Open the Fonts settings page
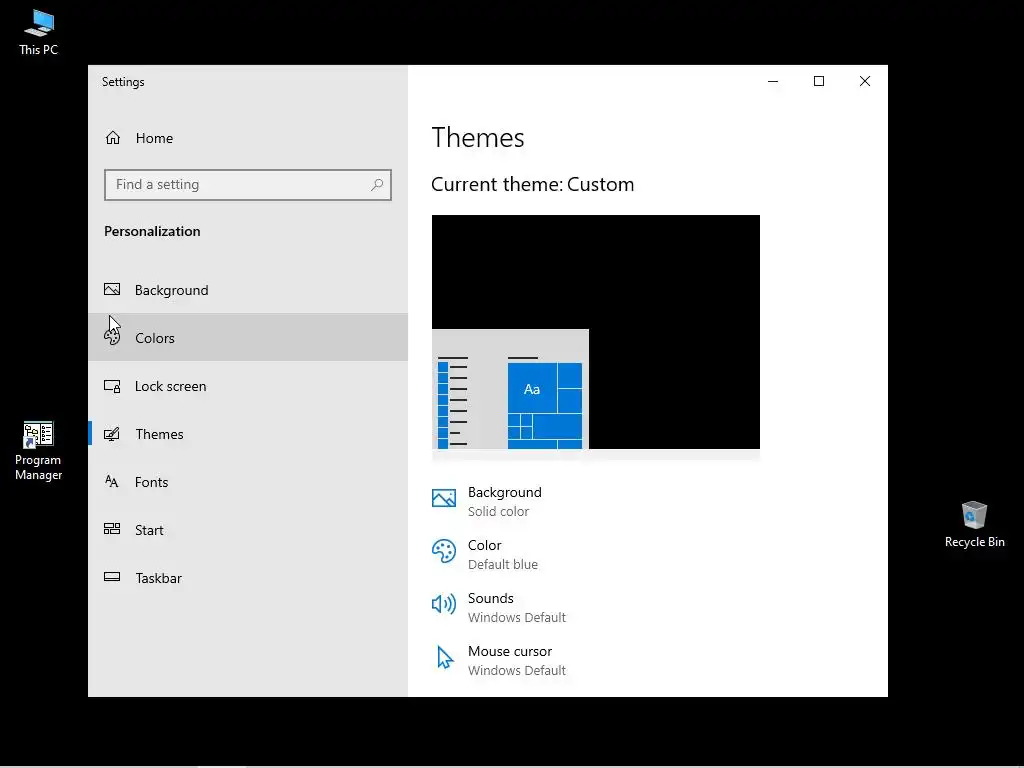 coord(248,482)
